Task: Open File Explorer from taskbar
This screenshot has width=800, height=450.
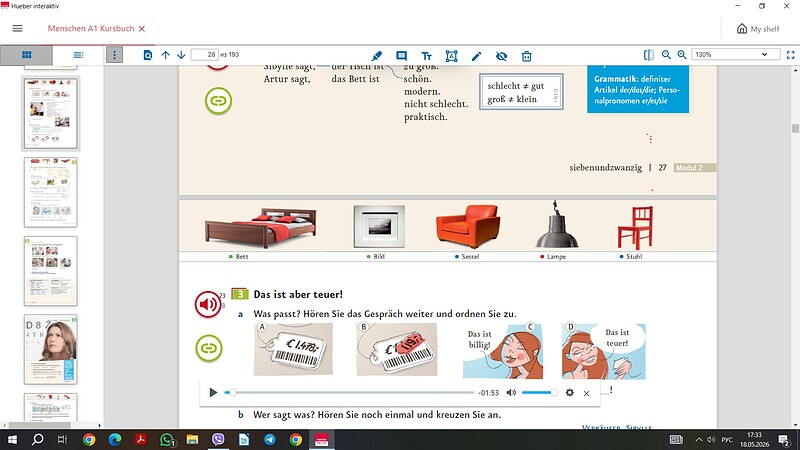Action: point(192,439)
